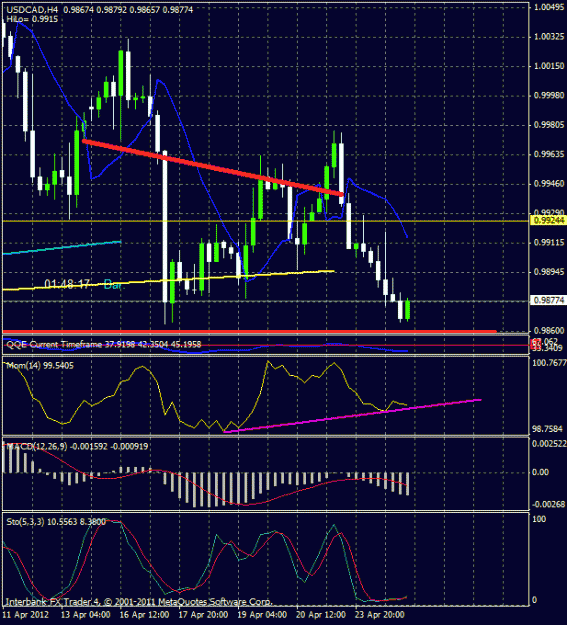Click the 0.99244 yellow price label
The image size is (567, 625).
tap(549, 220)
